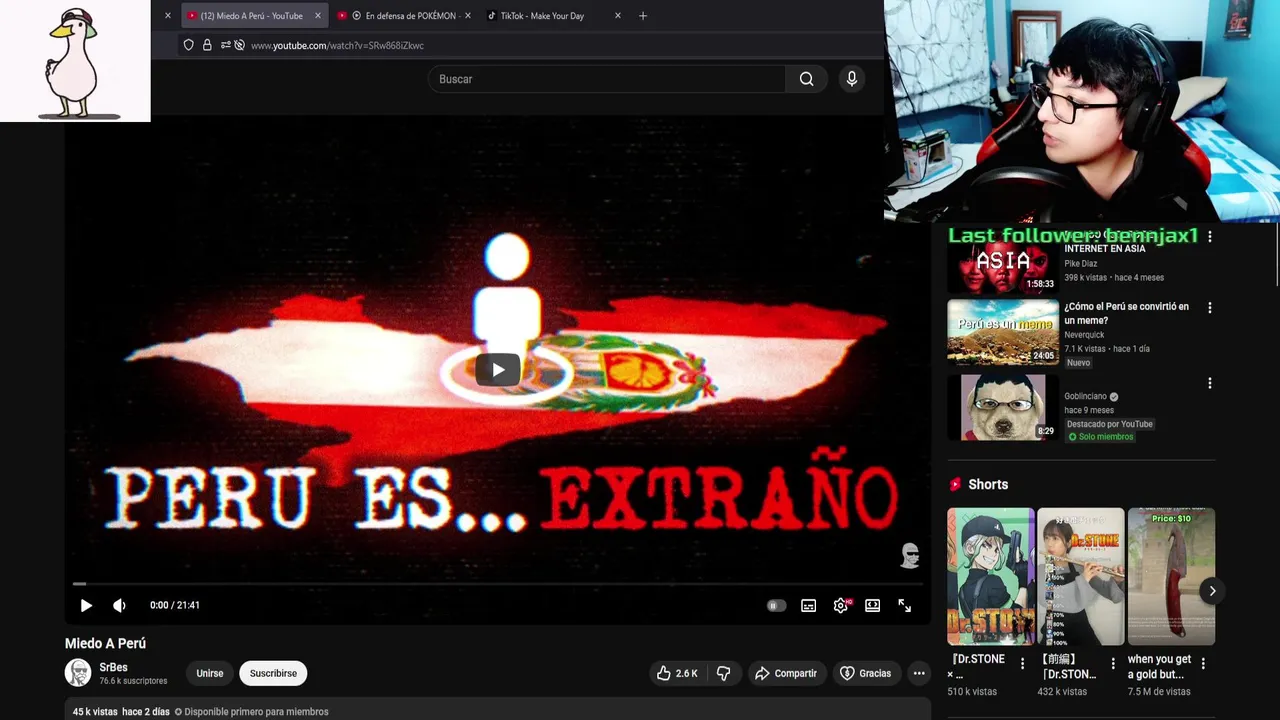Click the search magnifier button

(x=806, y=79)
